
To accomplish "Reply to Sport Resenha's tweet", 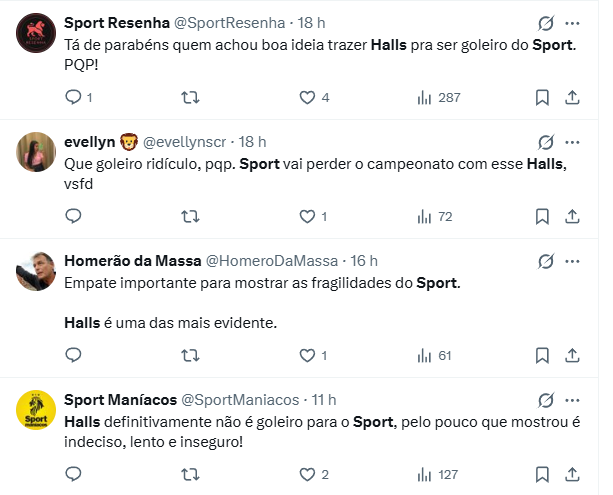I will pyautogui.click(x=73, y=97).
